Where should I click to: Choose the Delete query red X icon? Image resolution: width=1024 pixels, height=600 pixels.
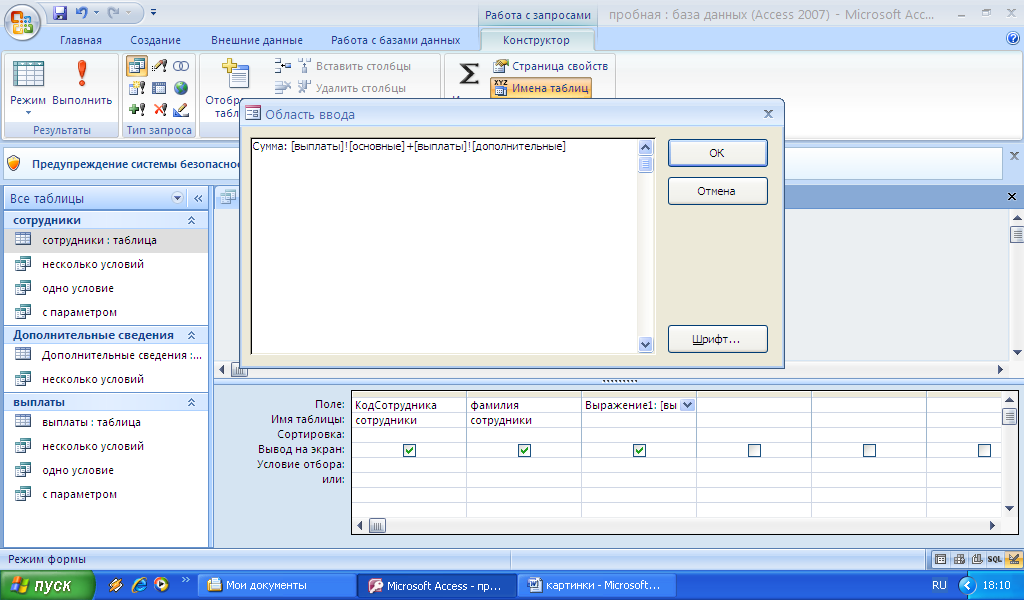click(x=159, y=109)
